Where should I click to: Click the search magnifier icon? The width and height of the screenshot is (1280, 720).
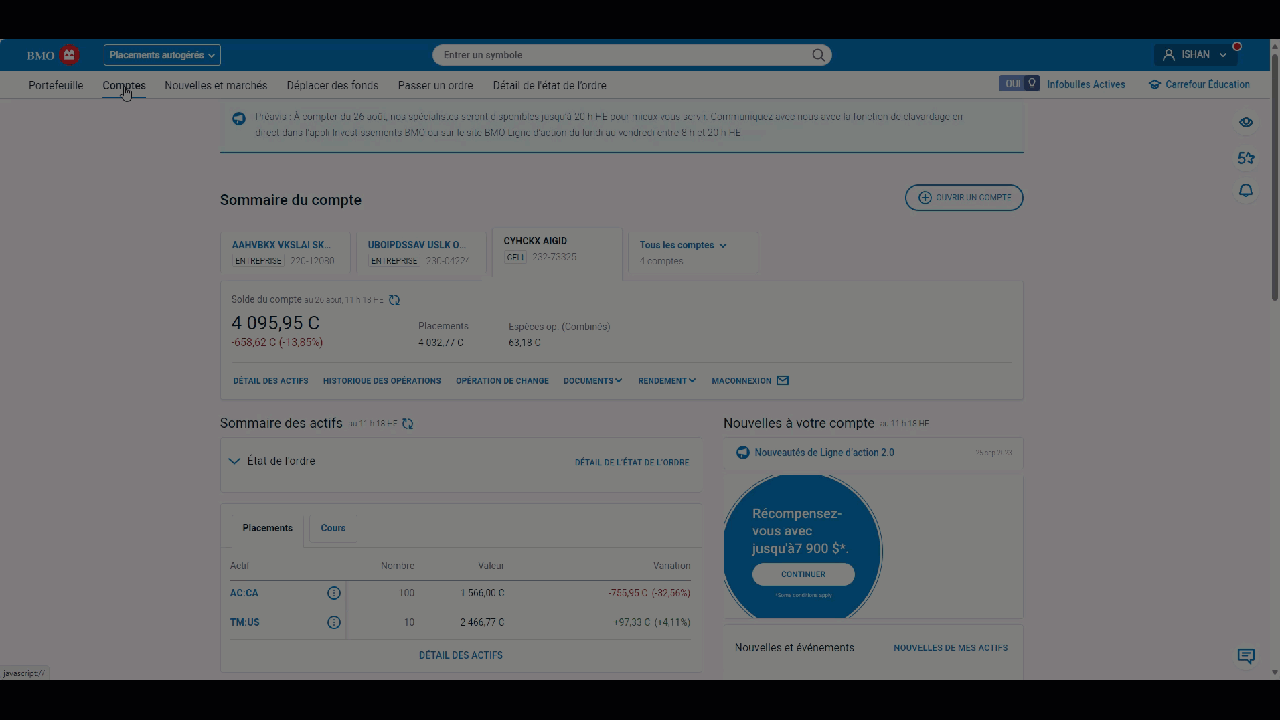click(819, 55)
